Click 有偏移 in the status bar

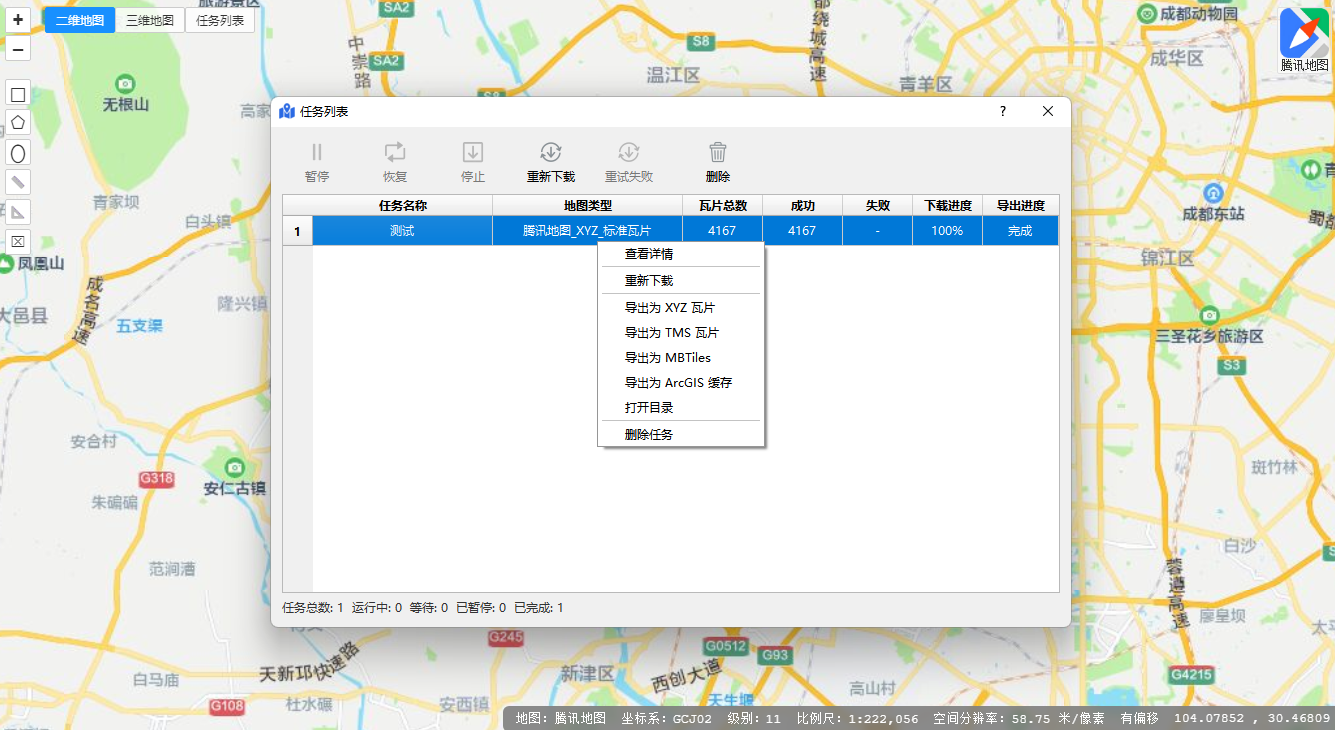[x=1139, y=718]
